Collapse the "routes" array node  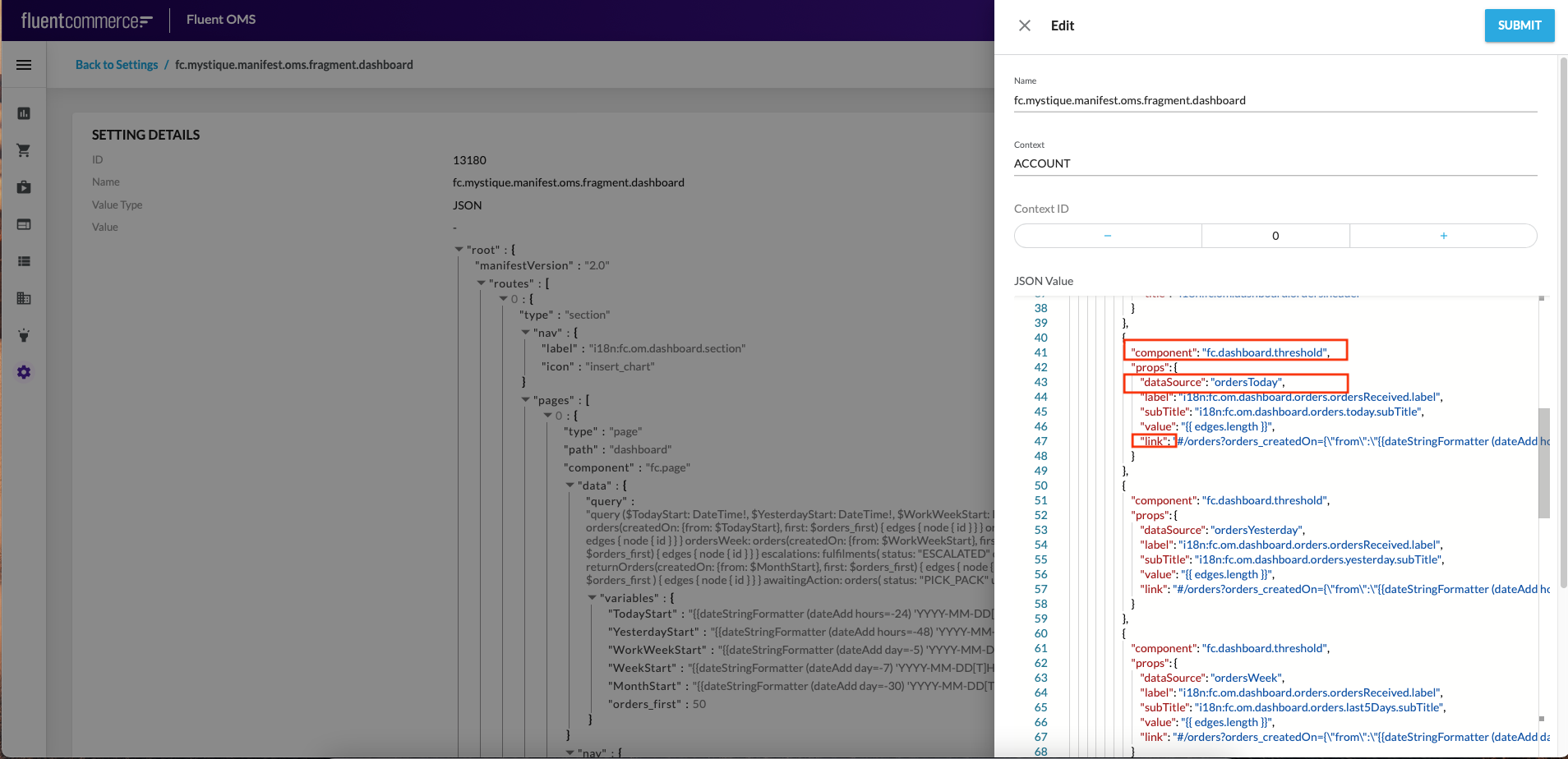pyautogui.click(x=481, y=283)
